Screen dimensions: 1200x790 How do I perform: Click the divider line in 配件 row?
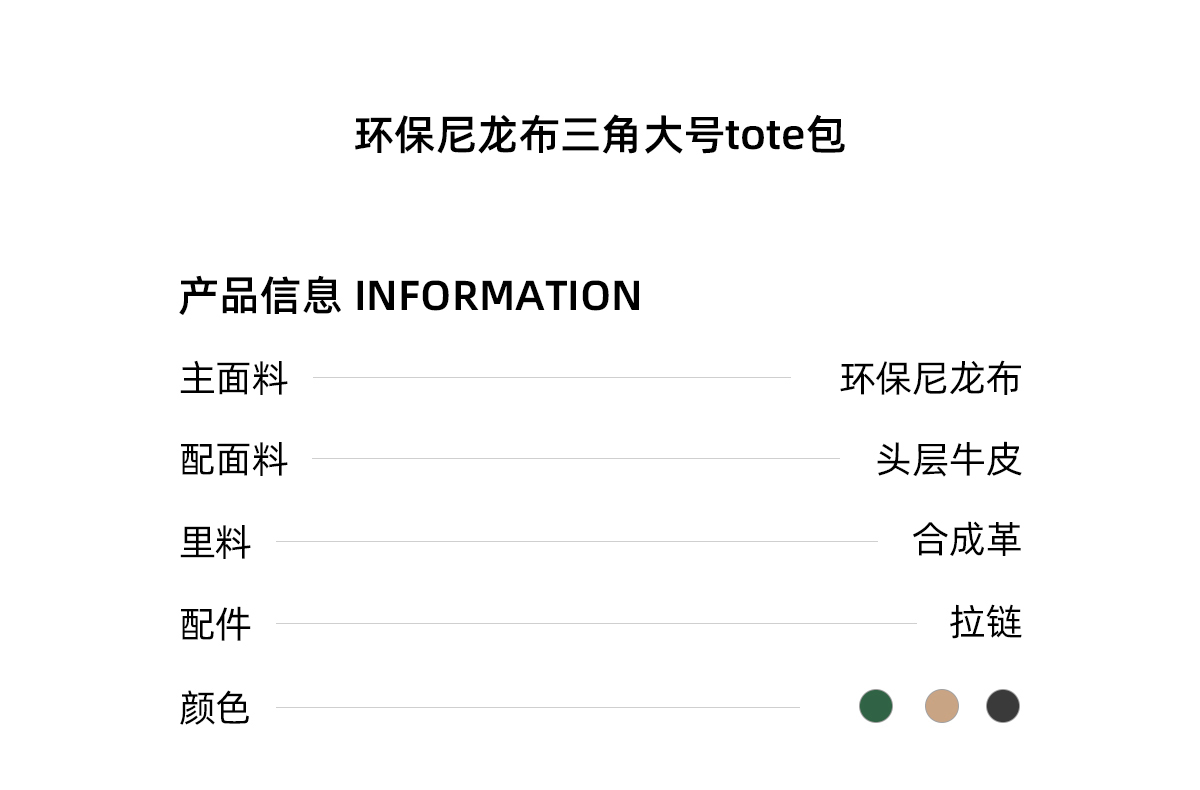pyautogui.click(x=596, y=624)
